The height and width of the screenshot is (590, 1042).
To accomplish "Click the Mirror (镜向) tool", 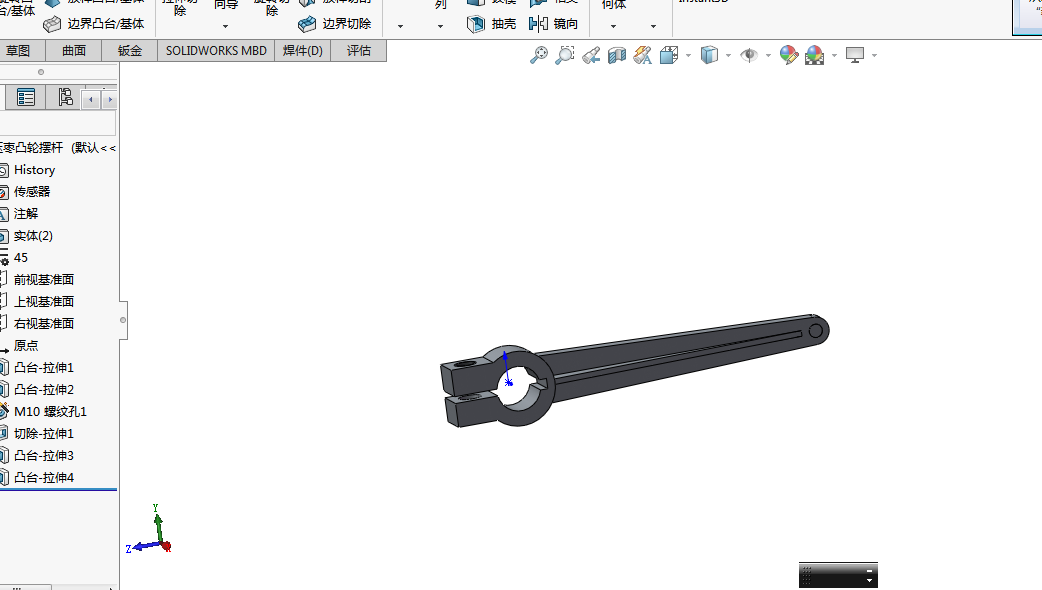I will (554, 24).
